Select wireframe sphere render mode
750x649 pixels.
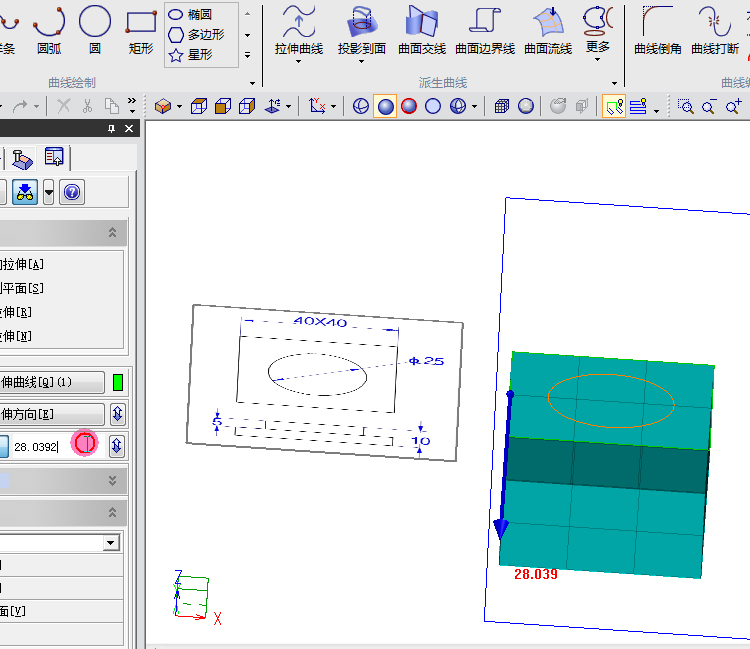coord(361,106)
